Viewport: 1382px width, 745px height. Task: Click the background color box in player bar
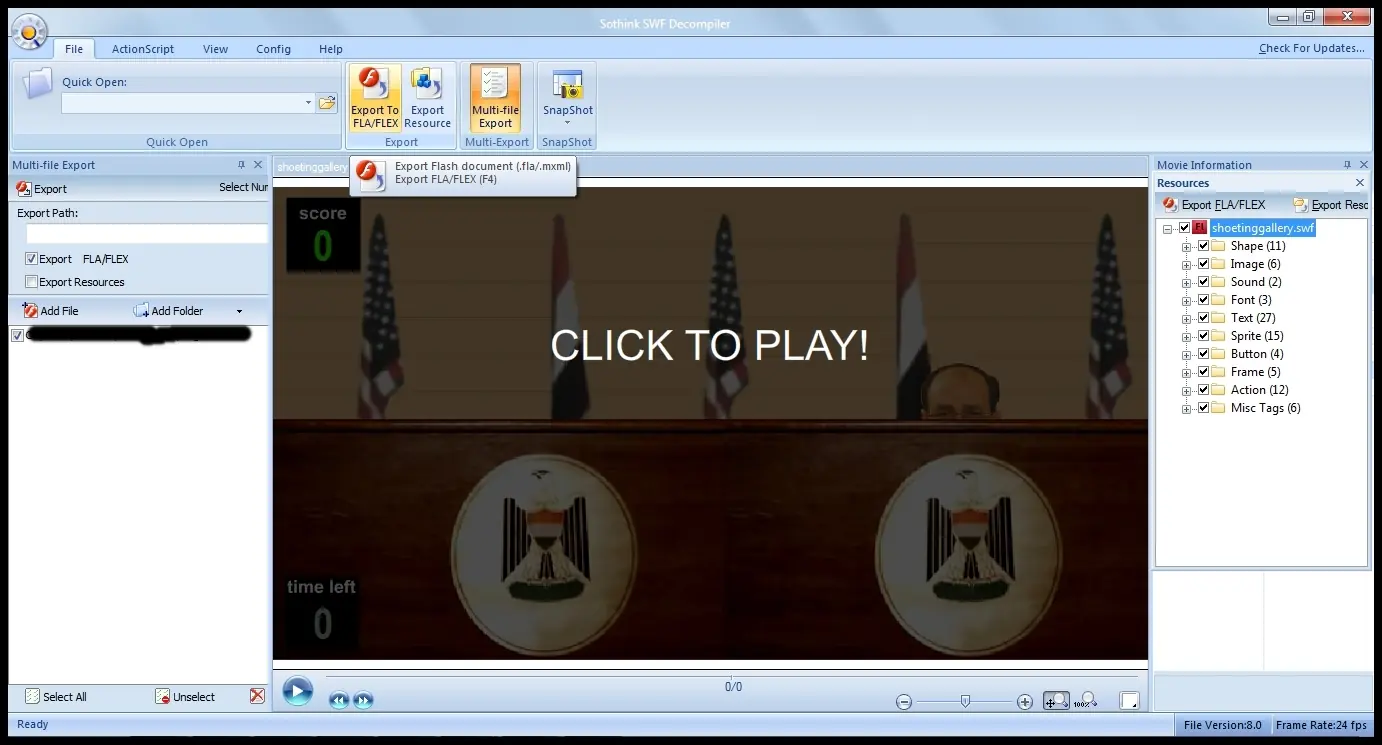1129,701
